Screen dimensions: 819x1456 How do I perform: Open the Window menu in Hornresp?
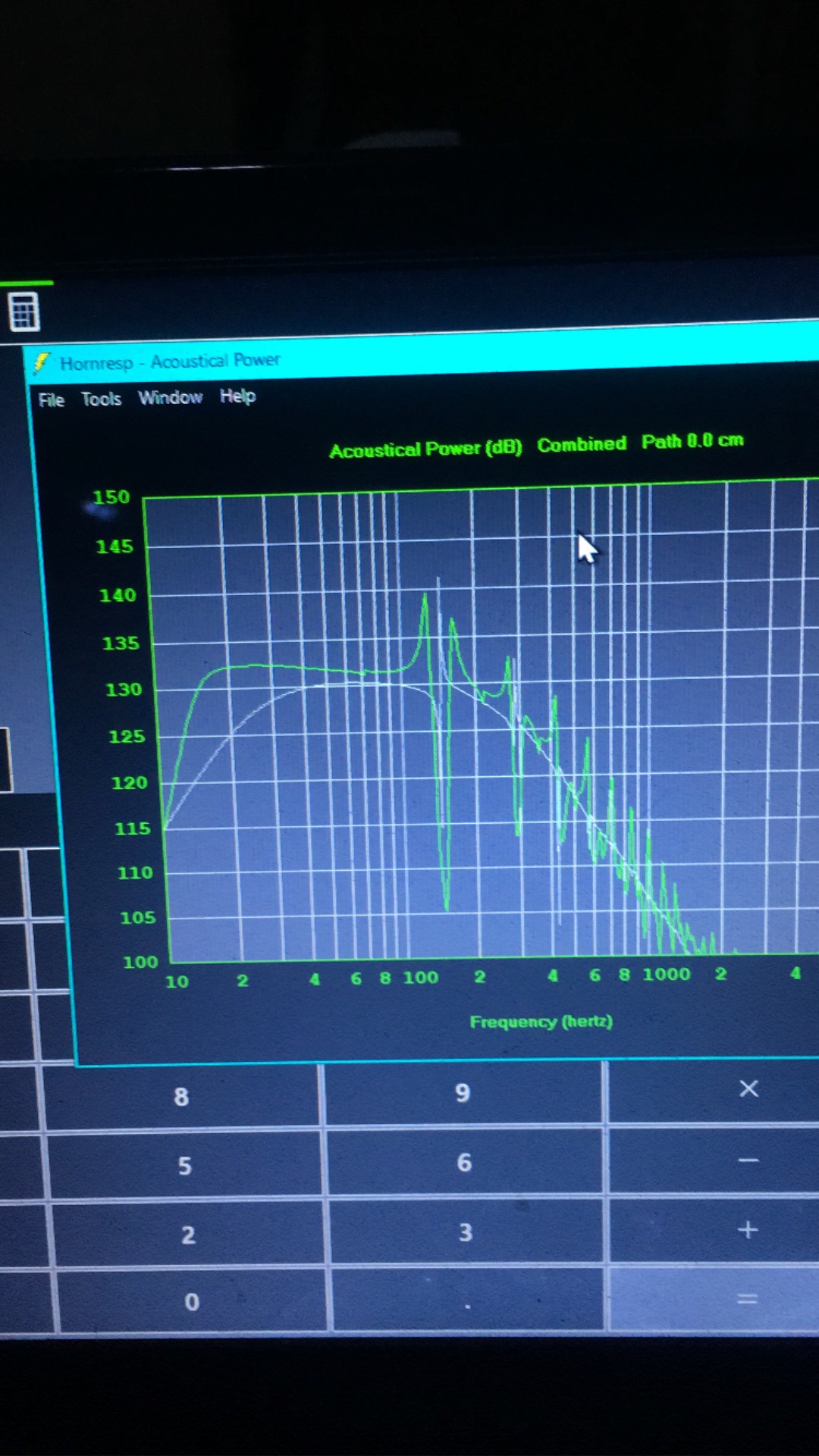tap(171, 397)
